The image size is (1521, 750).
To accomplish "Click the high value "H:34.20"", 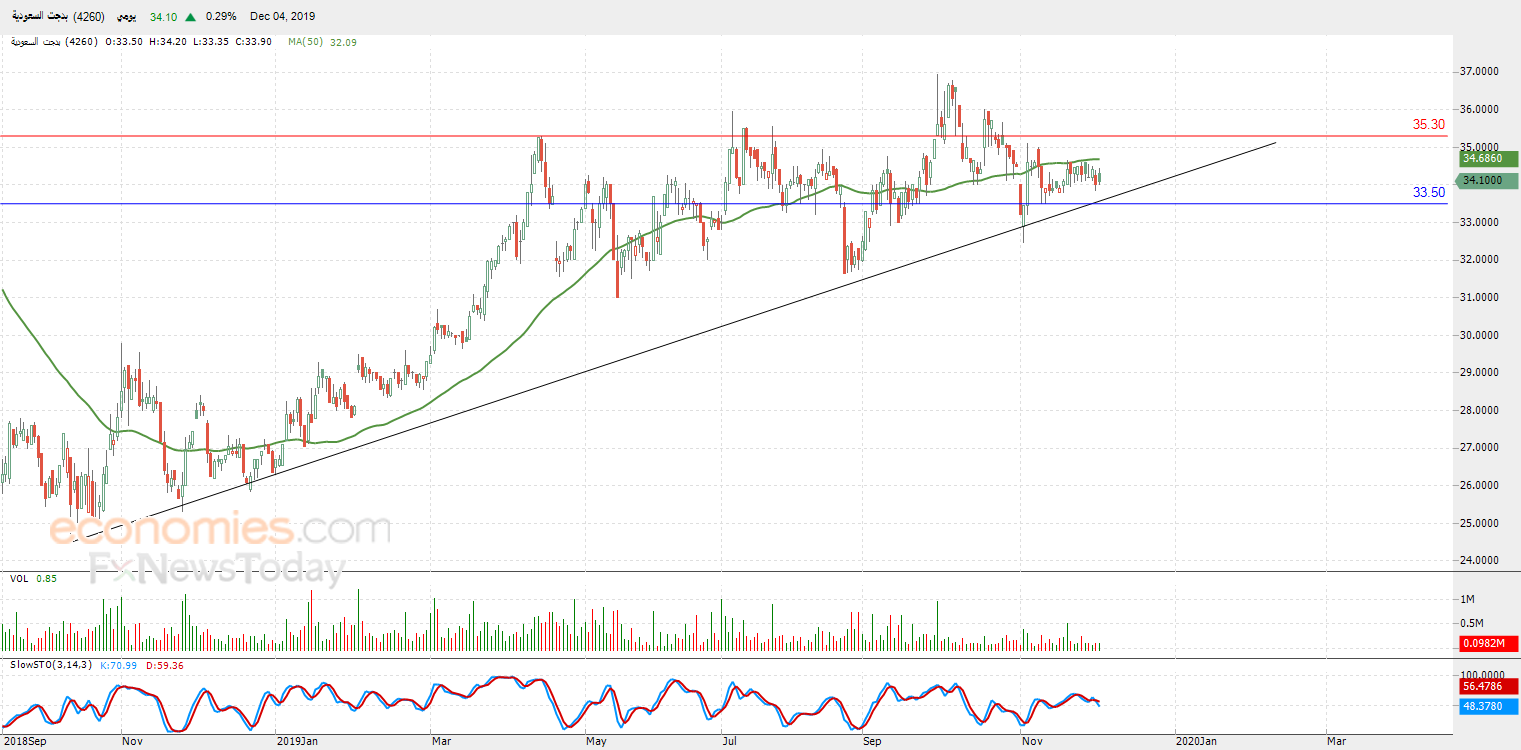I will coord(166,42).
